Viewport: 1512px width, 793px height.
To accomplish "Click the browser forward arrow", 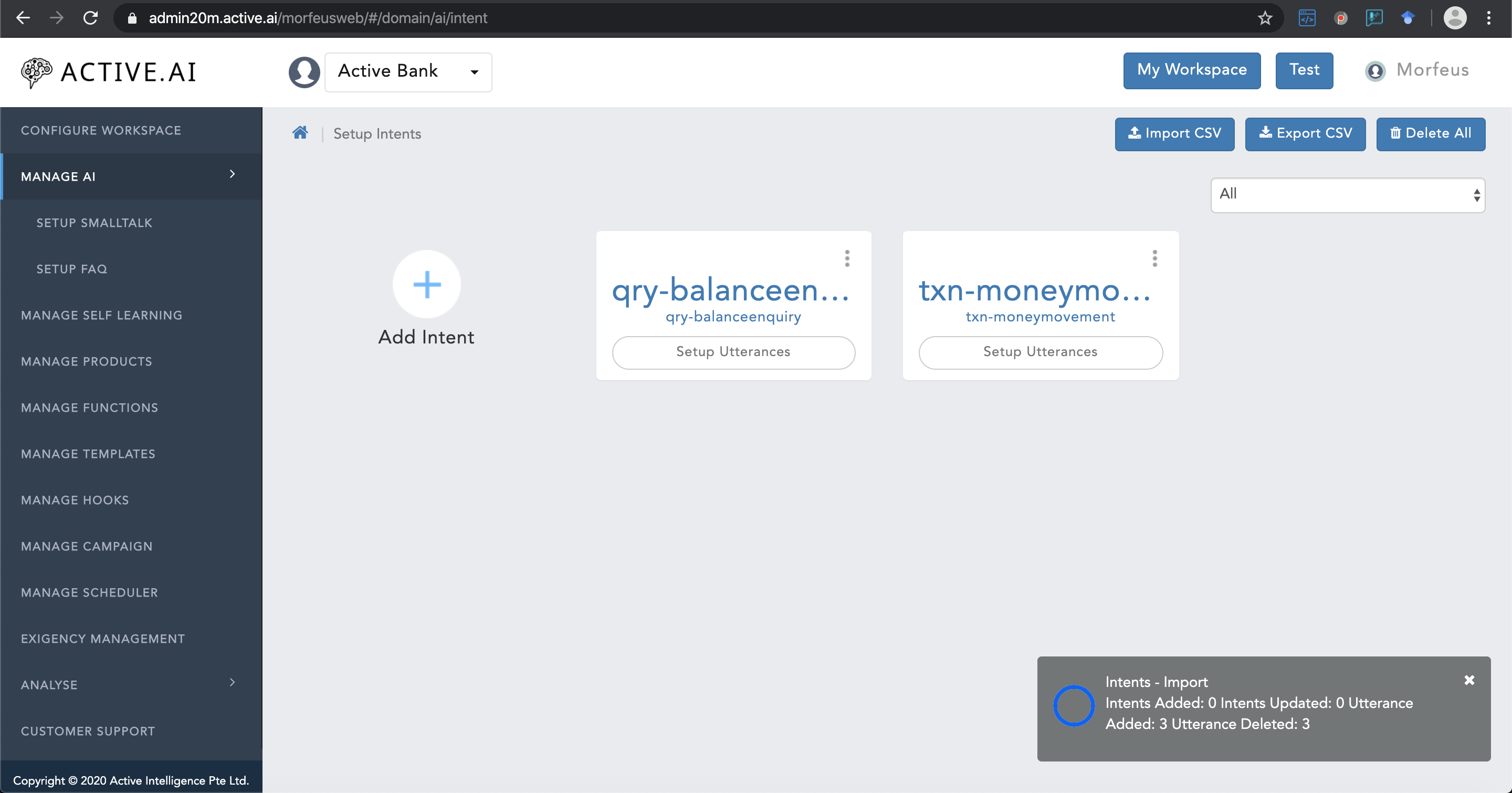I will click(56, 18).
